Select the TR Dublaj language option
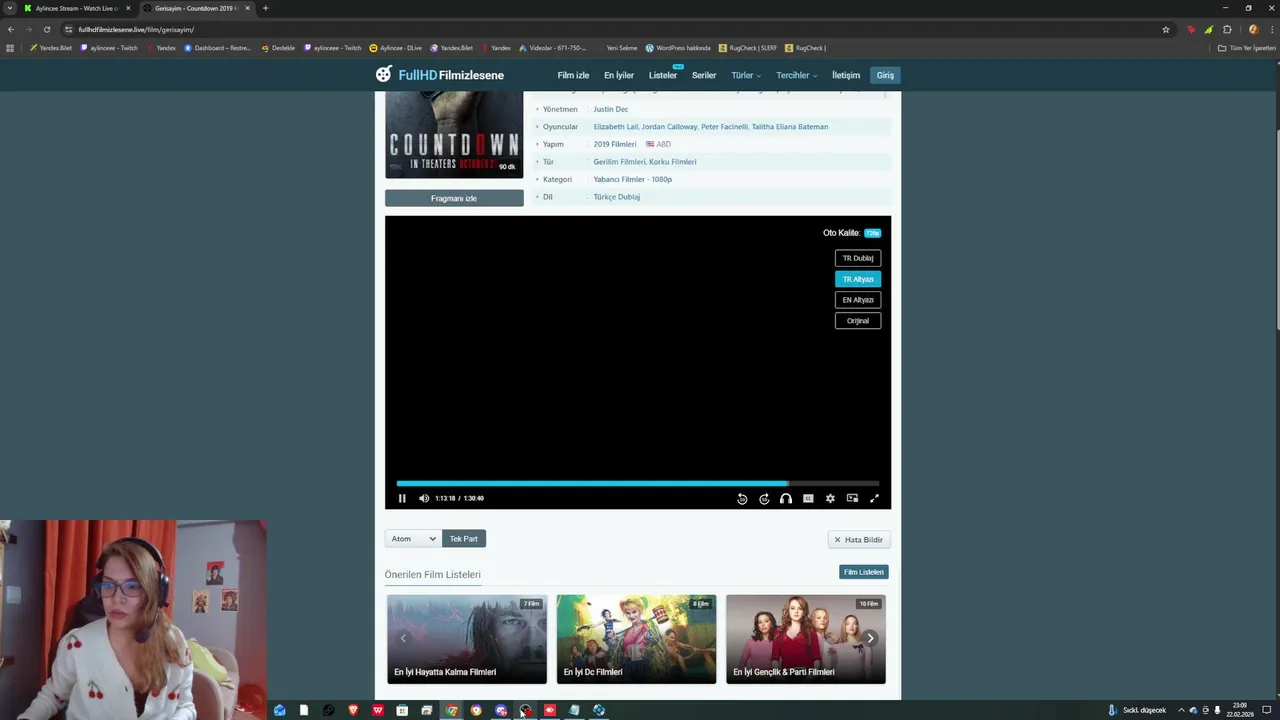The height and width of the screenshot is (720, 1280). point(858,258)
